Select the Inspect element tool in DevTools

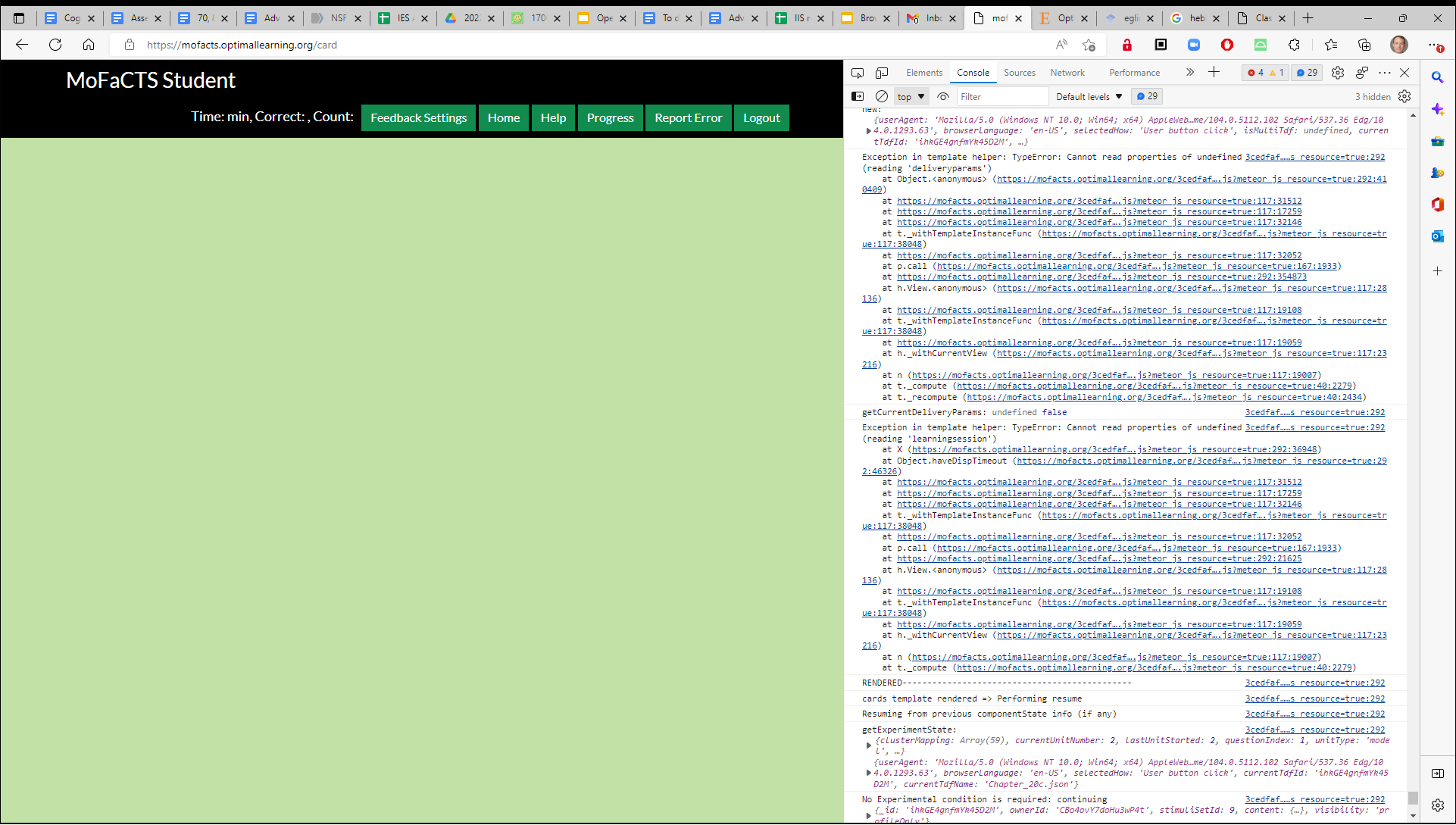[x=857, y=72]
